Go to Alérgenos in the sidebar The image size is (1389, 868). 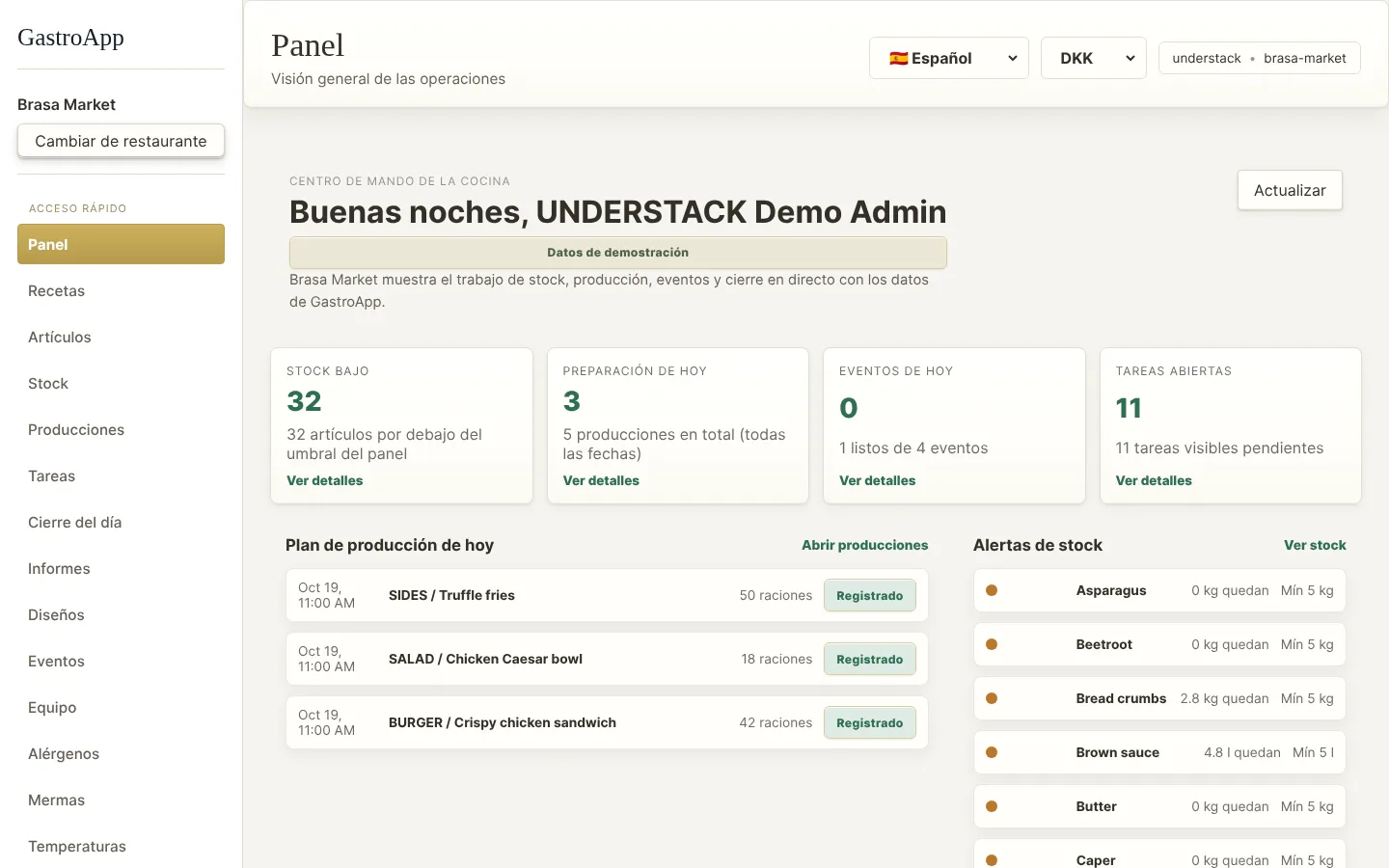tap(121, 753)
